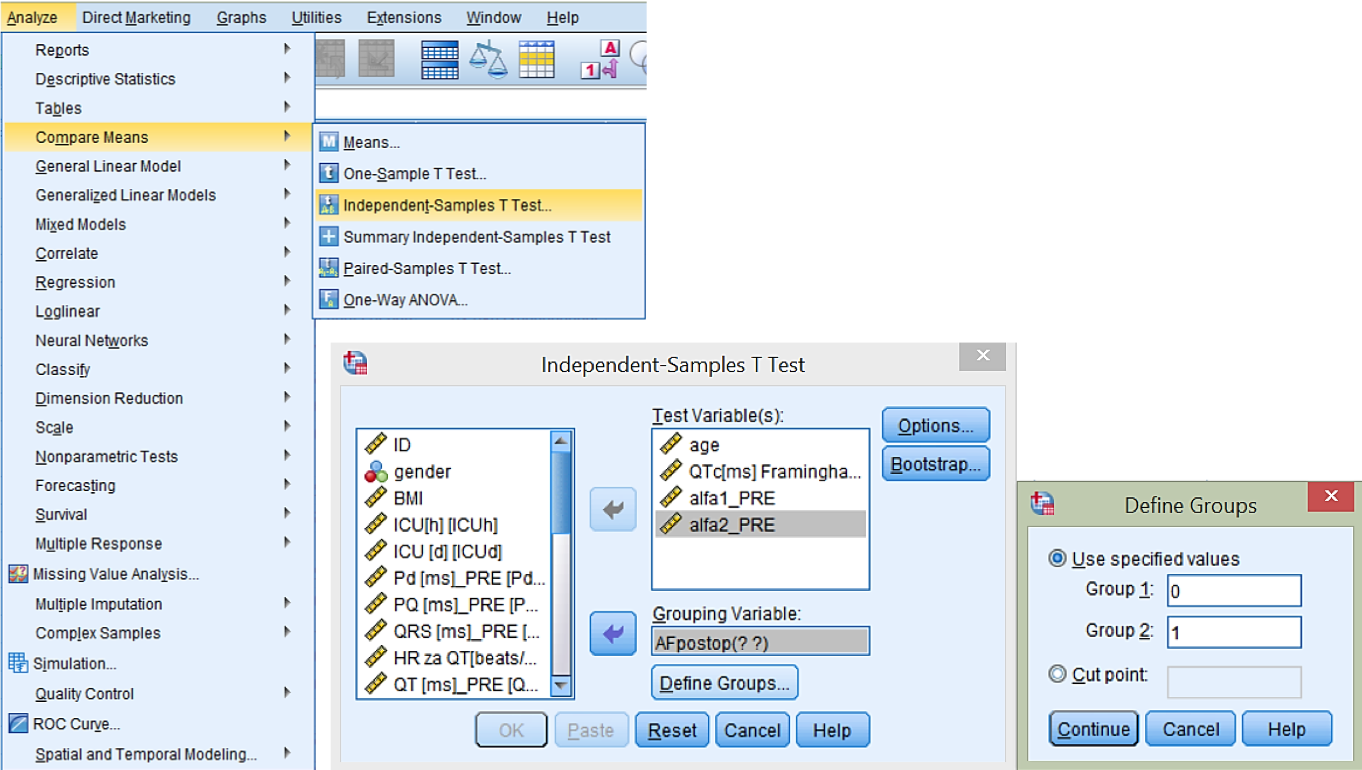Open the Graphs menu
Image resolution: width=1362 pixels, height=770 pixels.
[x=241, y=17]
